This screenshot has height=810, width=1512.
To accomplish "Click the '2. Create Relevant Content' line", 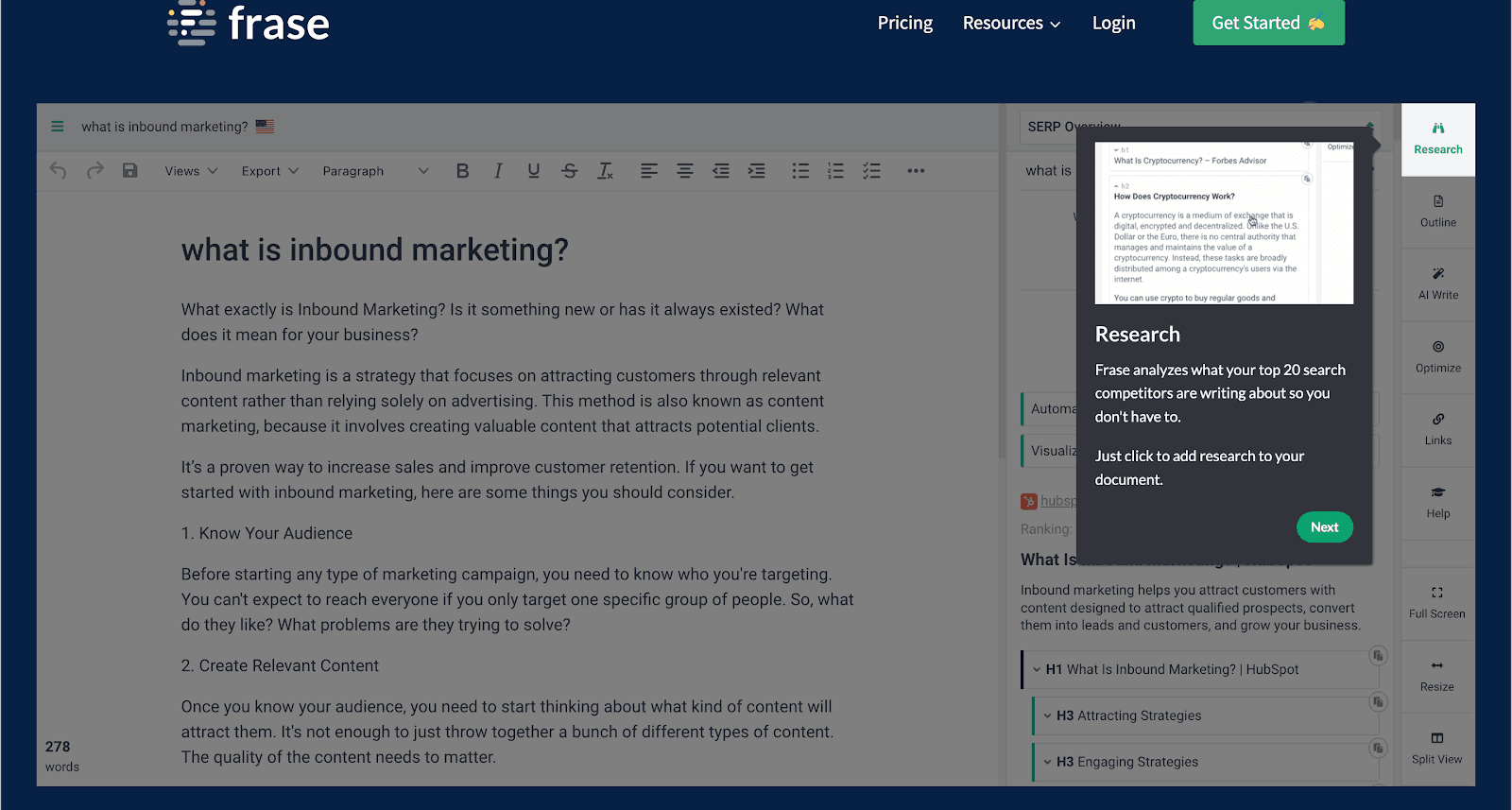I will point(280,665).
